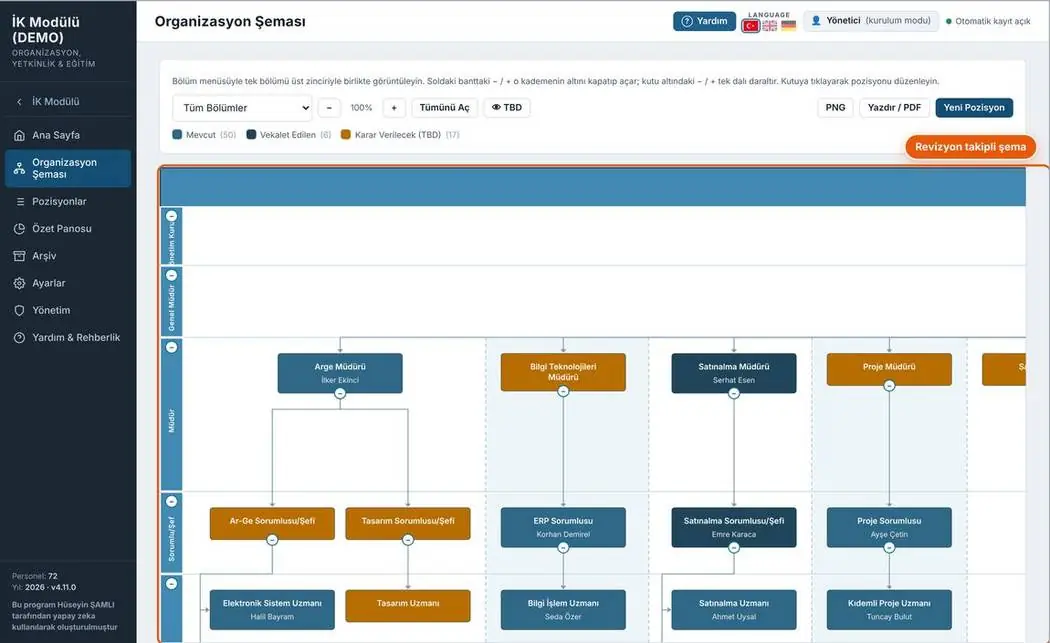
Task: Open Tasarım Uzmanı position box
Action: [408, 605]
